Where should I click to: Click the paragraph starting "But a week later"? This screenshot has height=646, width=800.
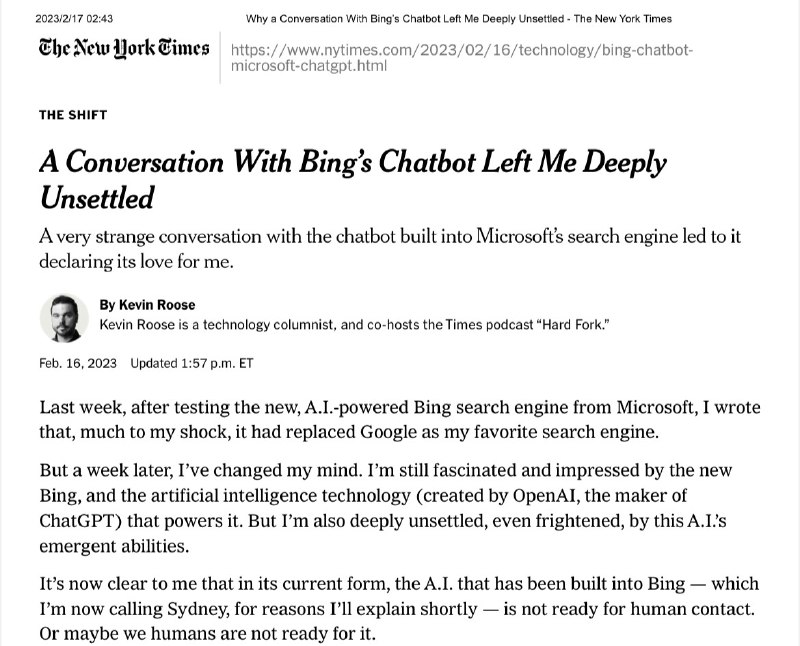coord(386,508)
